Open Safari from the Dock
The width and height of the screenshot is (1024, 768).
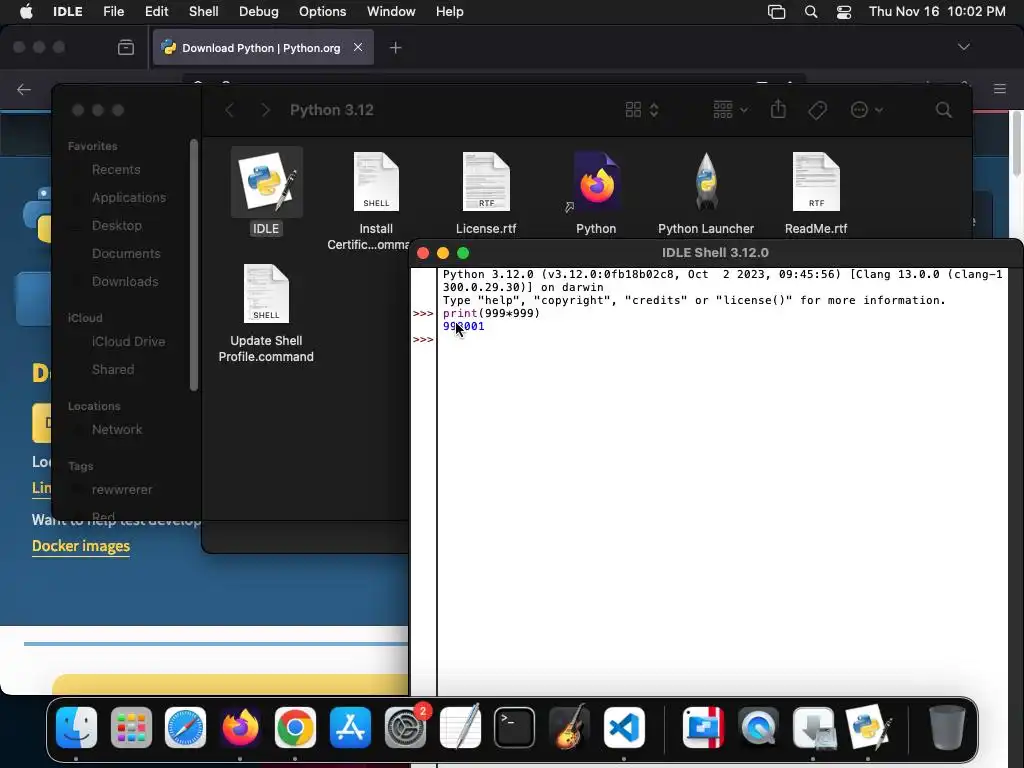pos(185,728)
